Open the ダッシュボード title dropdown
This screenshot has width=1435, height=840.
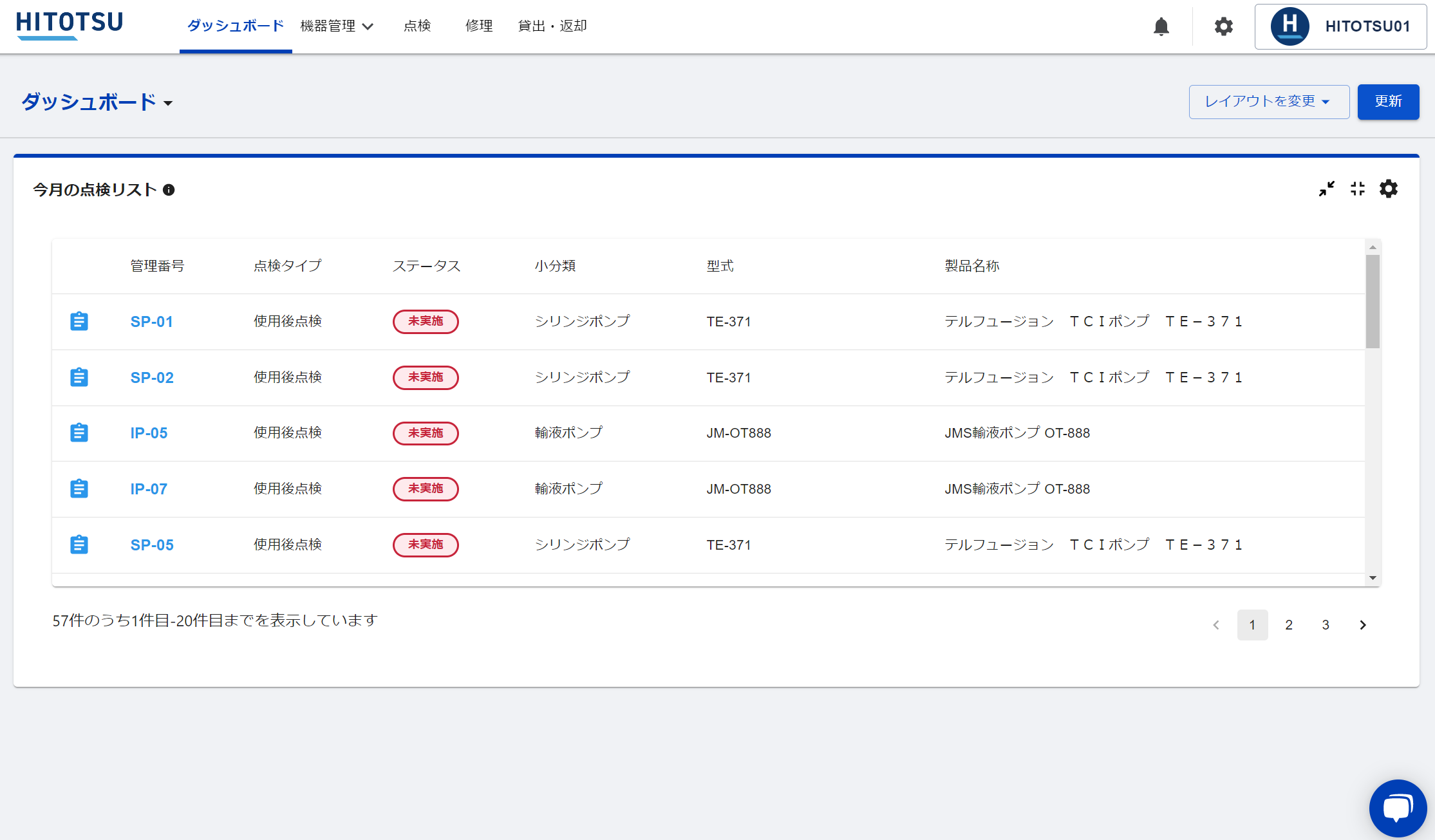pyautogui.click(x=97, y=102)
